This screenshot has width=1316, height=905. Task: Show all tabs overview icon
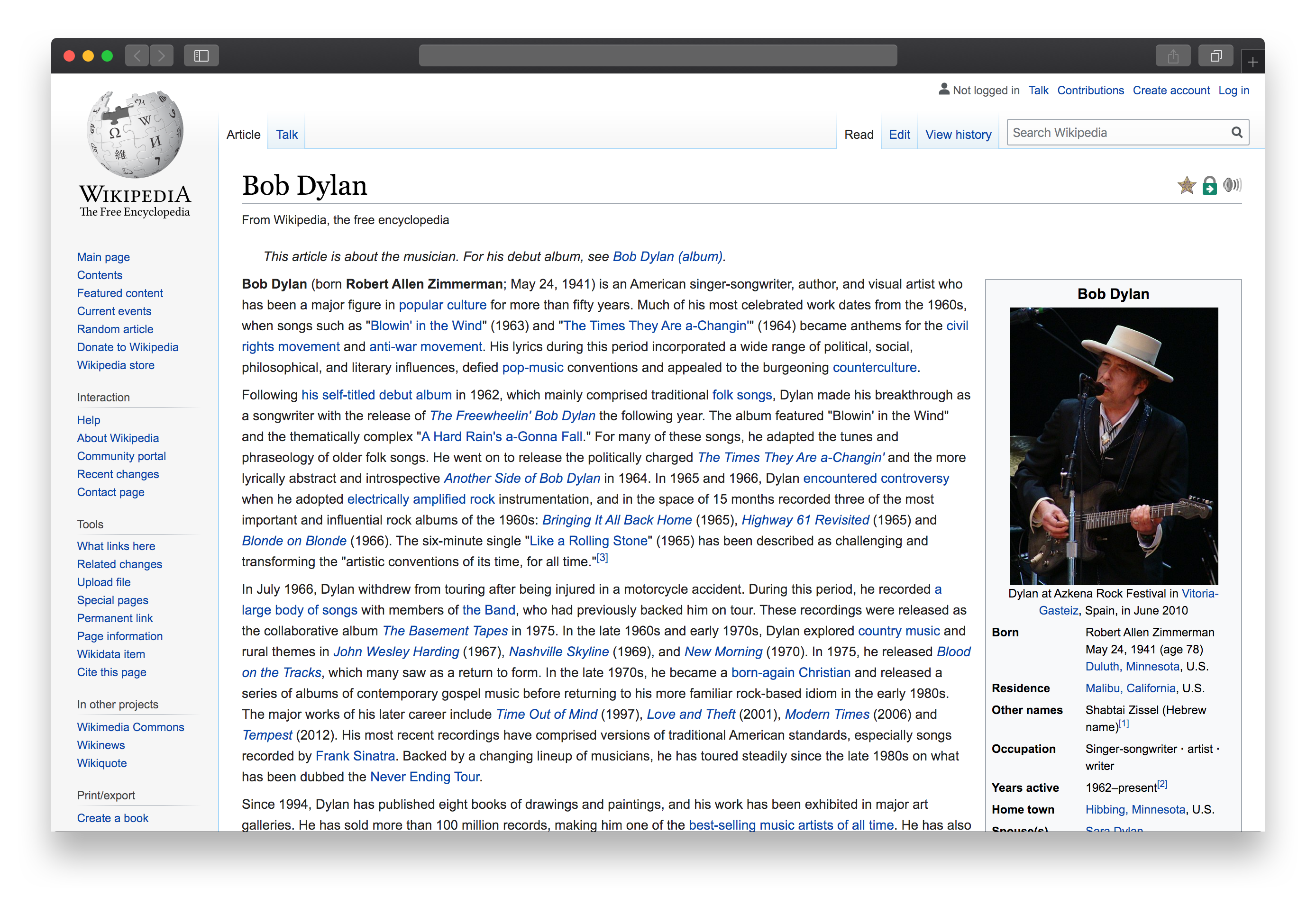point(1215,55)
